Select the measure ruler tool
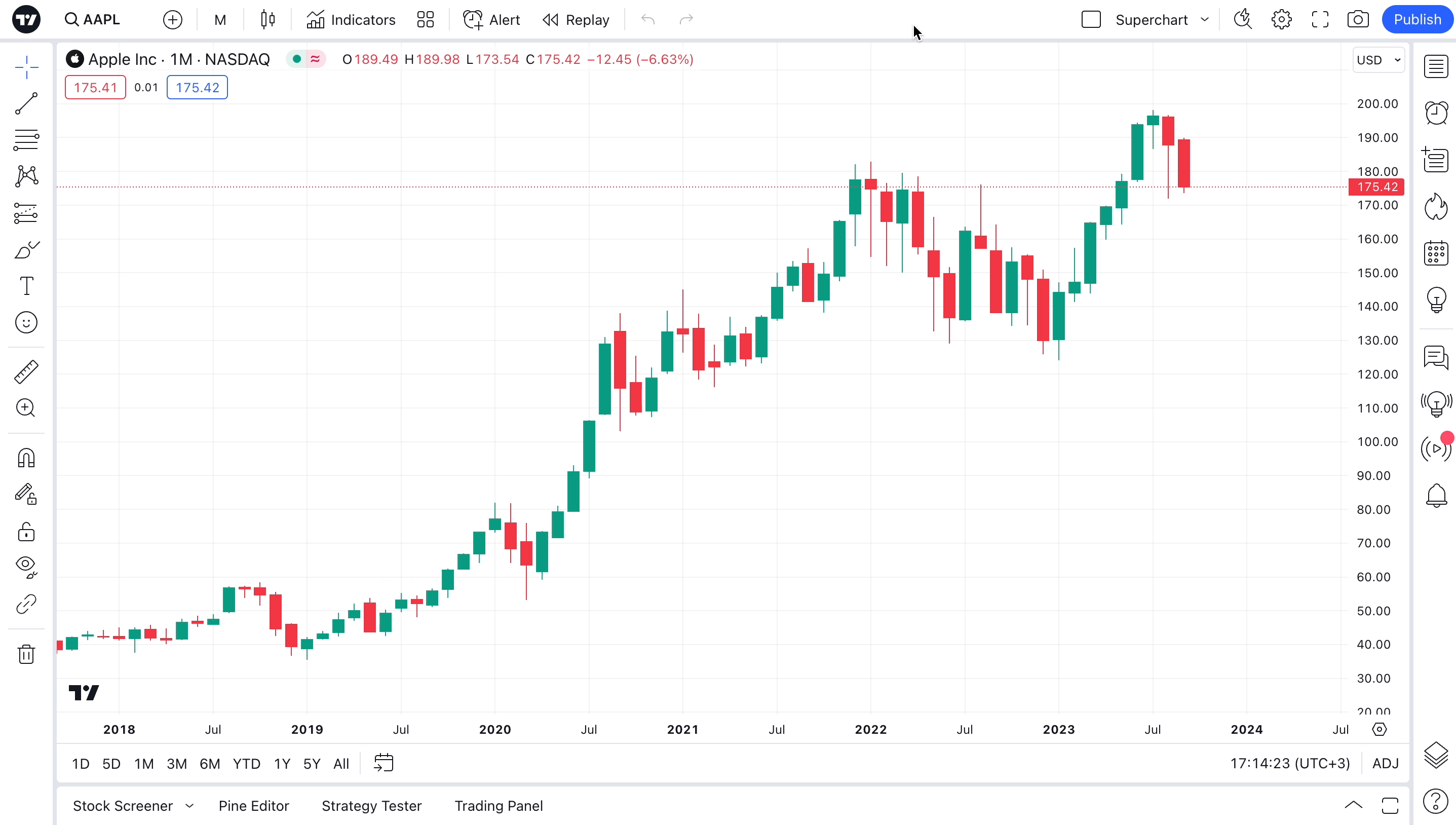This screenshot has width=1456, height=825. click(26, 371)
